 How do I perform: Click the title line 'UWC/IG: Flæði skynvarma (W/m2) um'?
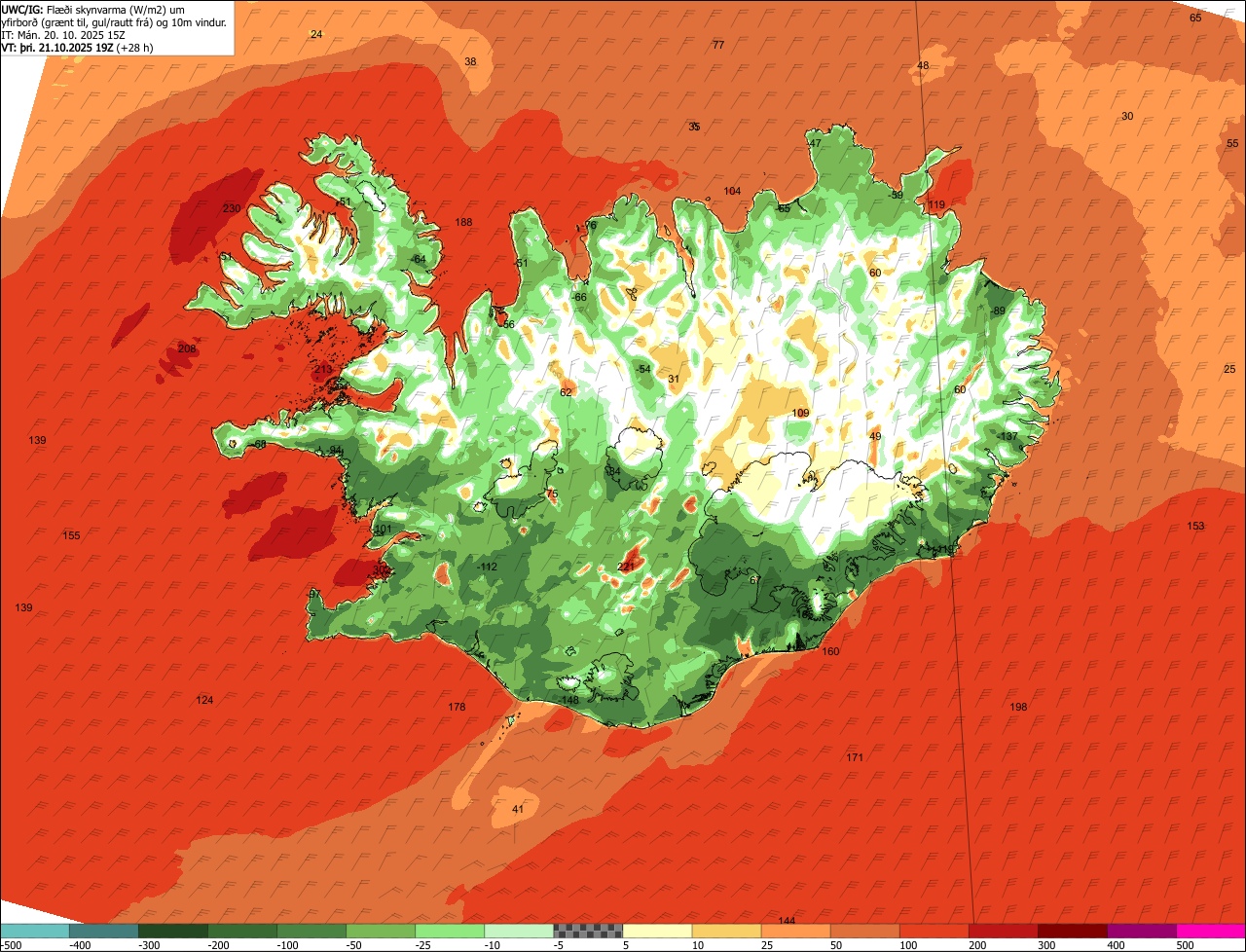point(93,9)
